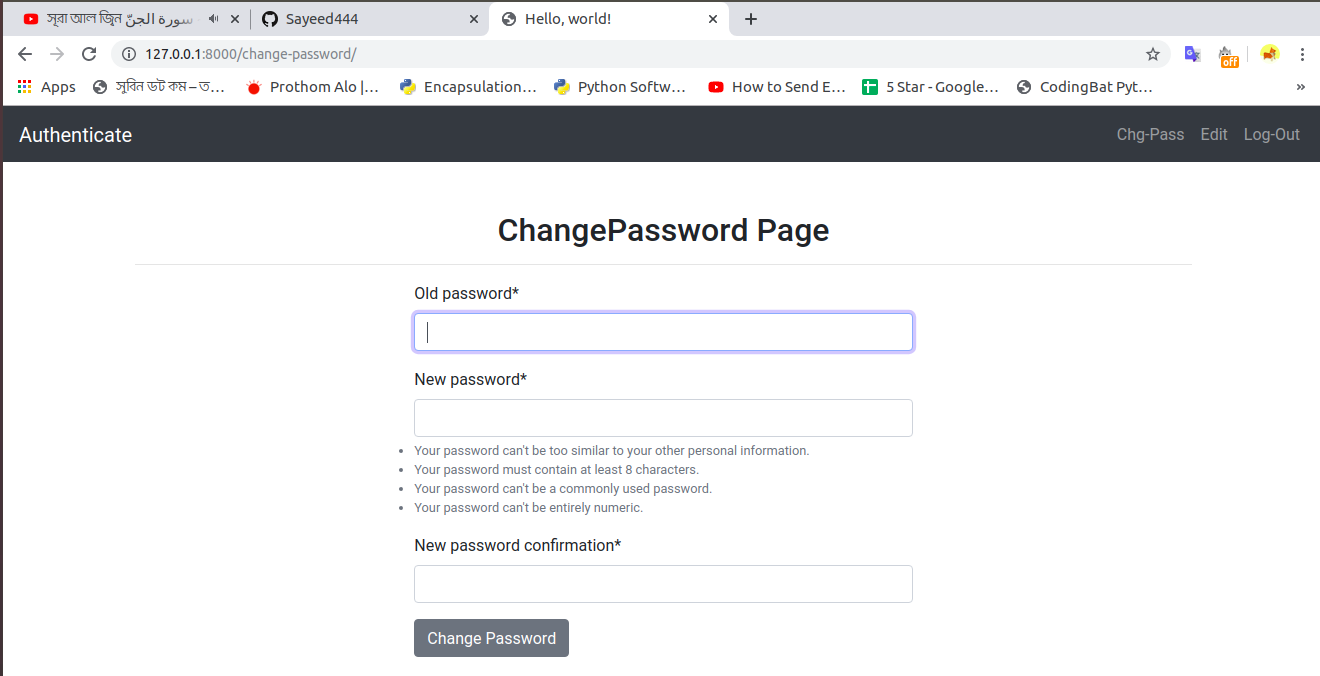Open the Chrome three-dot menu

pos(1303,54)
